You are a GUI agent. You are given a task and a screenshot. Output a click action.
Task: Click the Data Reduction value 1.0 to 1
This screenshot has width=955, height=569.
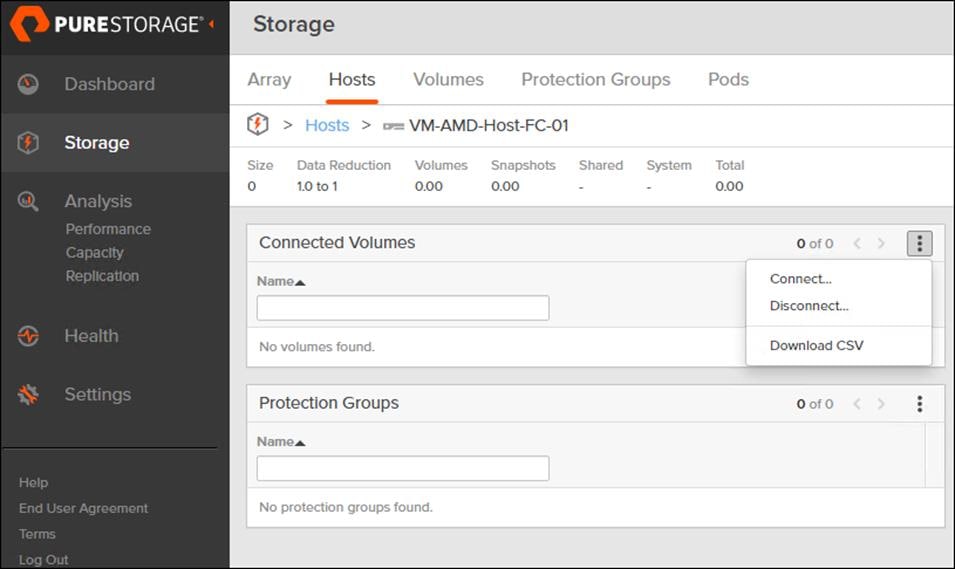(x=317, y=186)
